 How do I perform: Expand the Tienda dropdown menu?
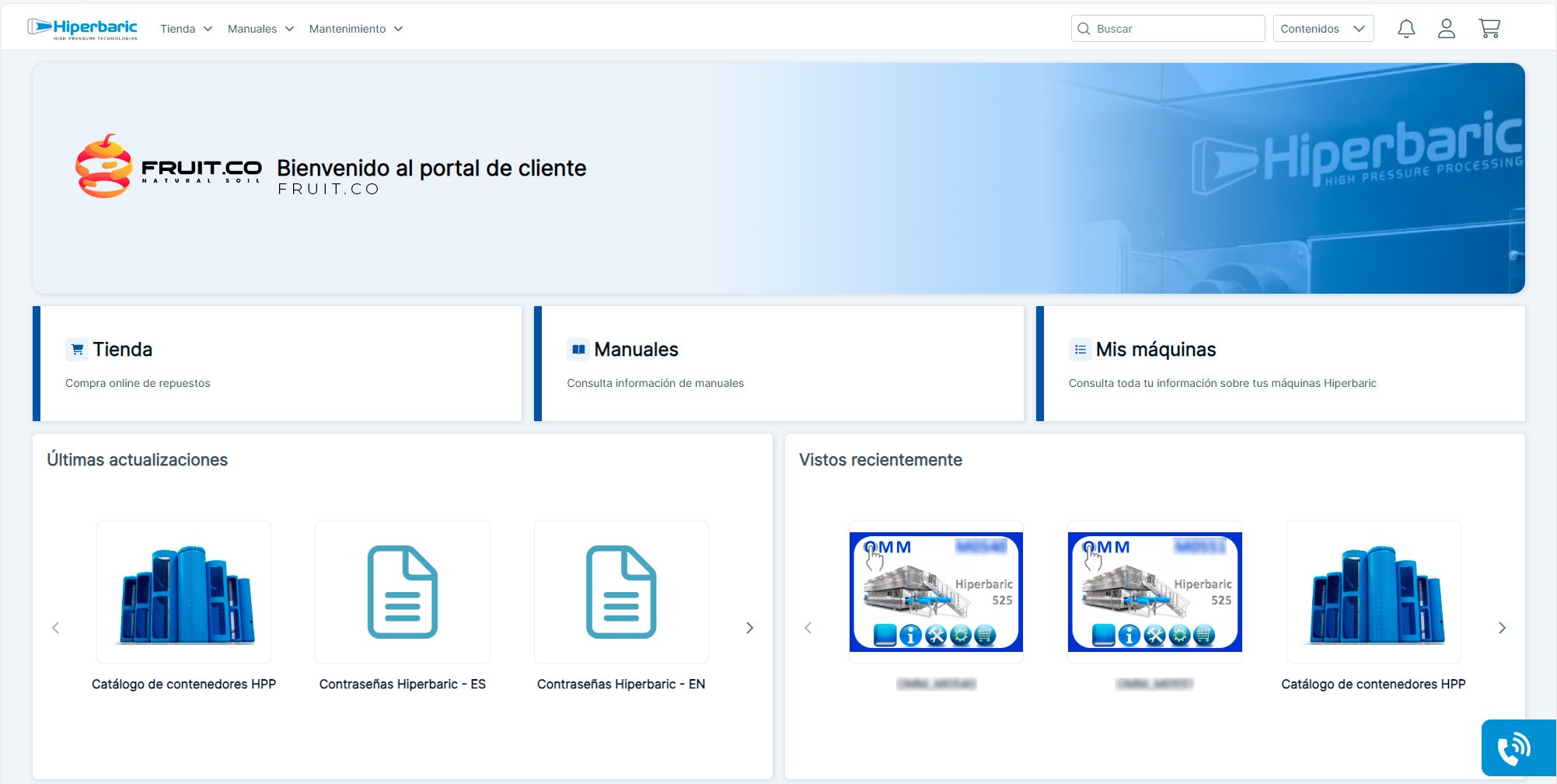[x=186, y=29]
